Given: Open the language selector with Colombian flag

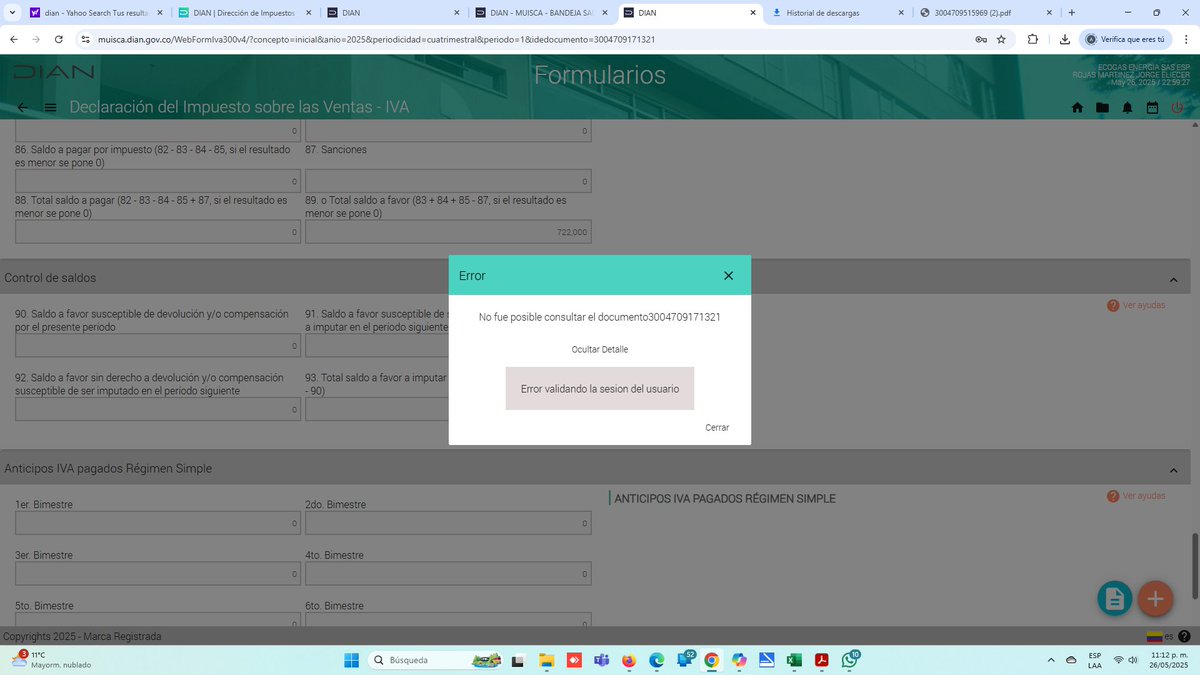Looking at the screenshot, I should click(1160, 637).
